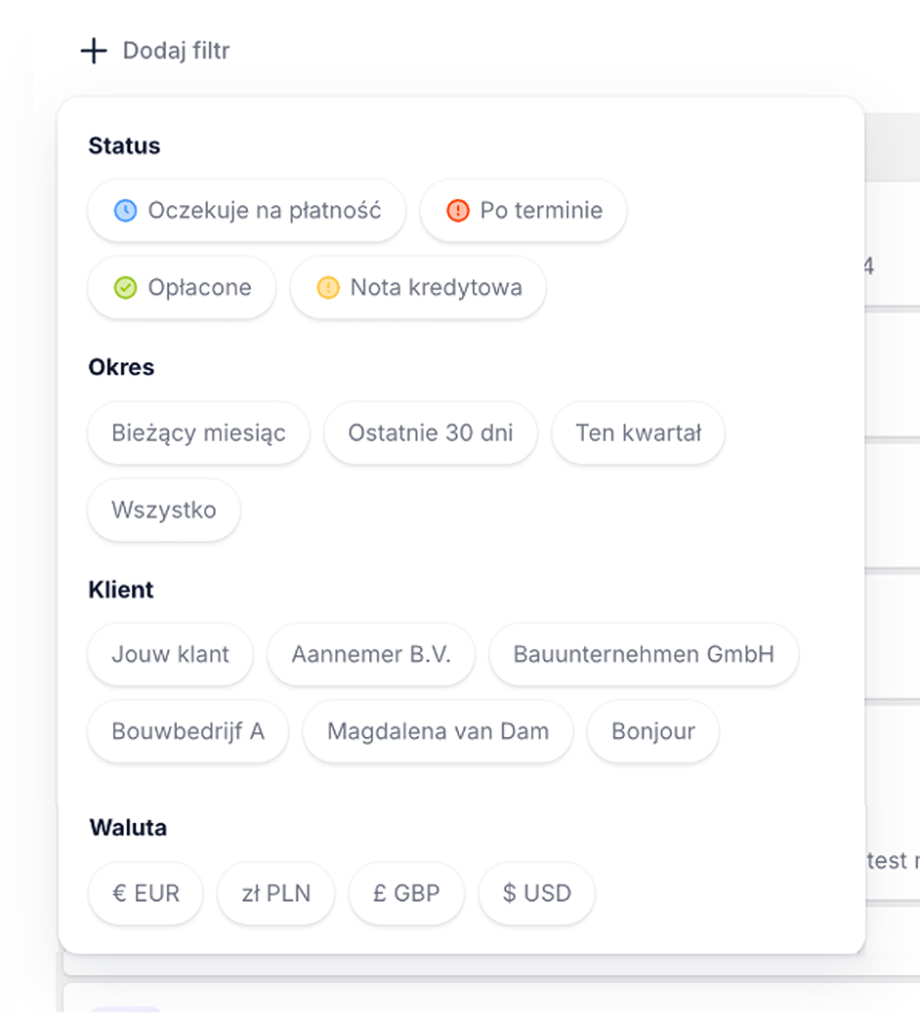Filter by client Magdalena van Dam
Image resolution: width=920 pixels, height=1024 pixels.
pyautogui.click(x=438, y=731)
